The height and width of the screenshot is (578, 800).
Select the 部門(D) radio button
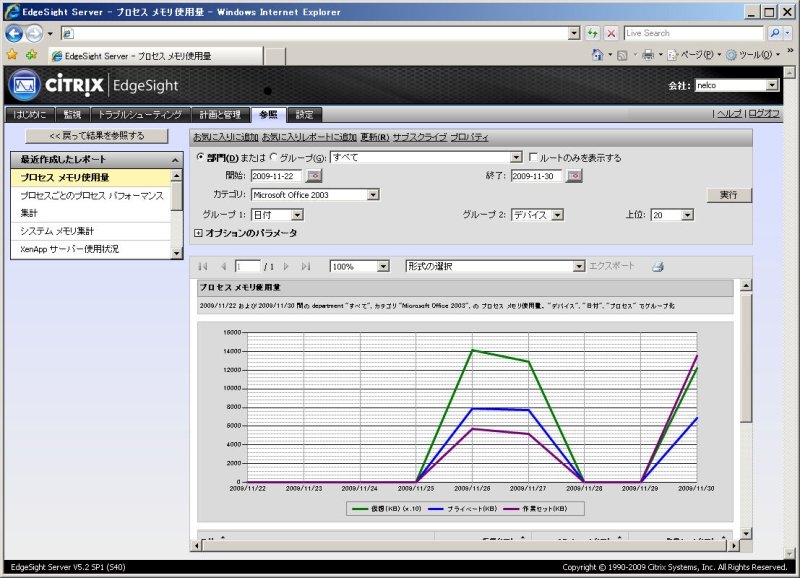(200, 157)
